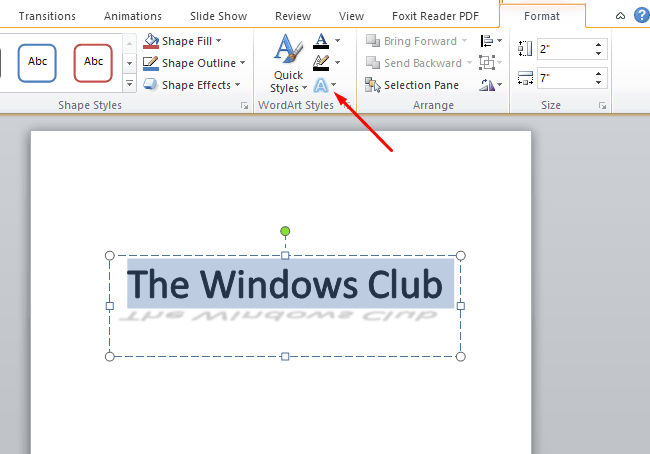Click the Shape Outline pencil icon
The height and width of the screenshot is (454, 650).
click(150, 63)
